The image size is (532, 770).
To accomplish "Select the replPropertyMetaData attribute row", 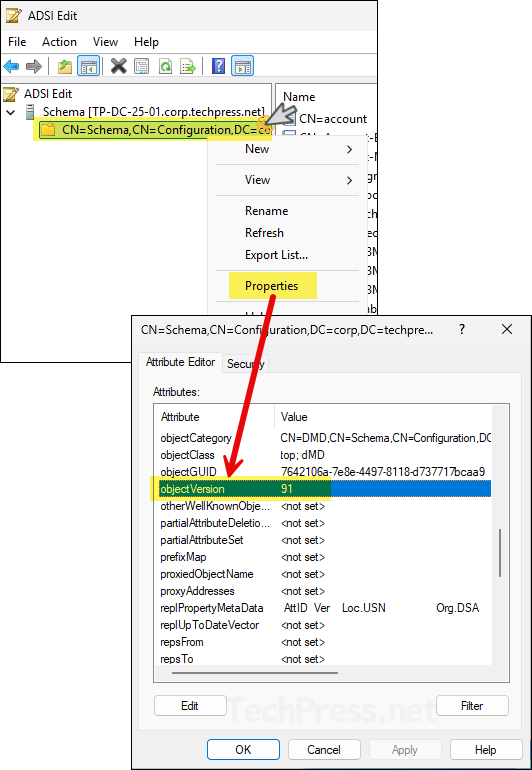I will click(324, 608).
